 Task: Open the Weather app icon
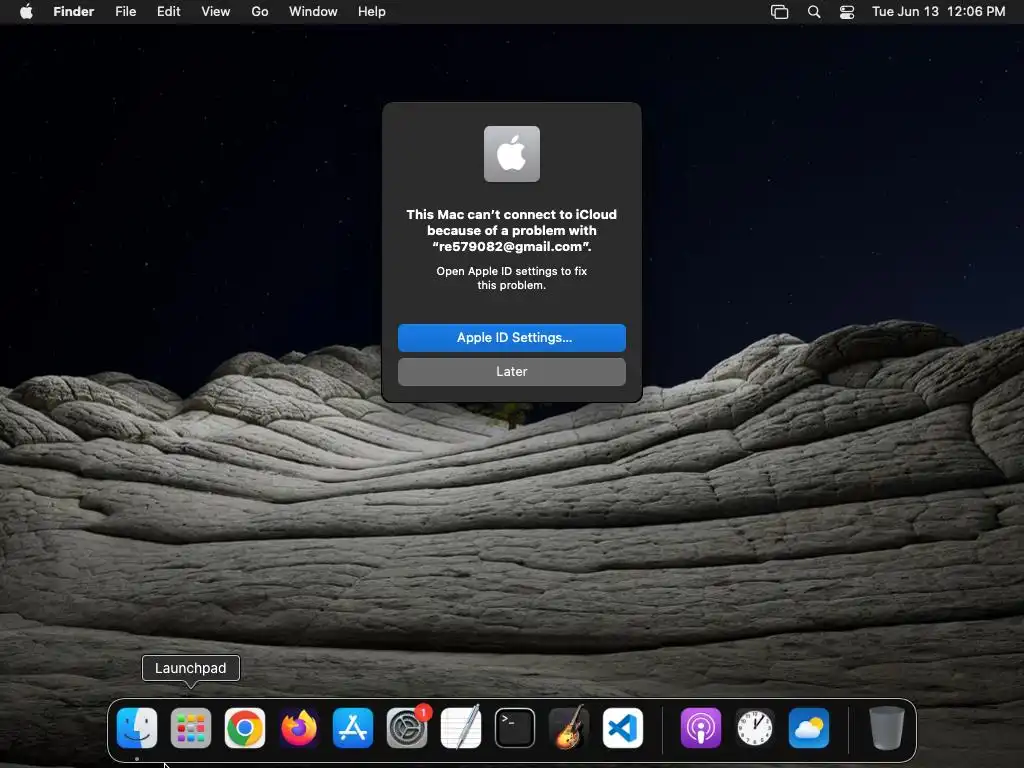808,728
